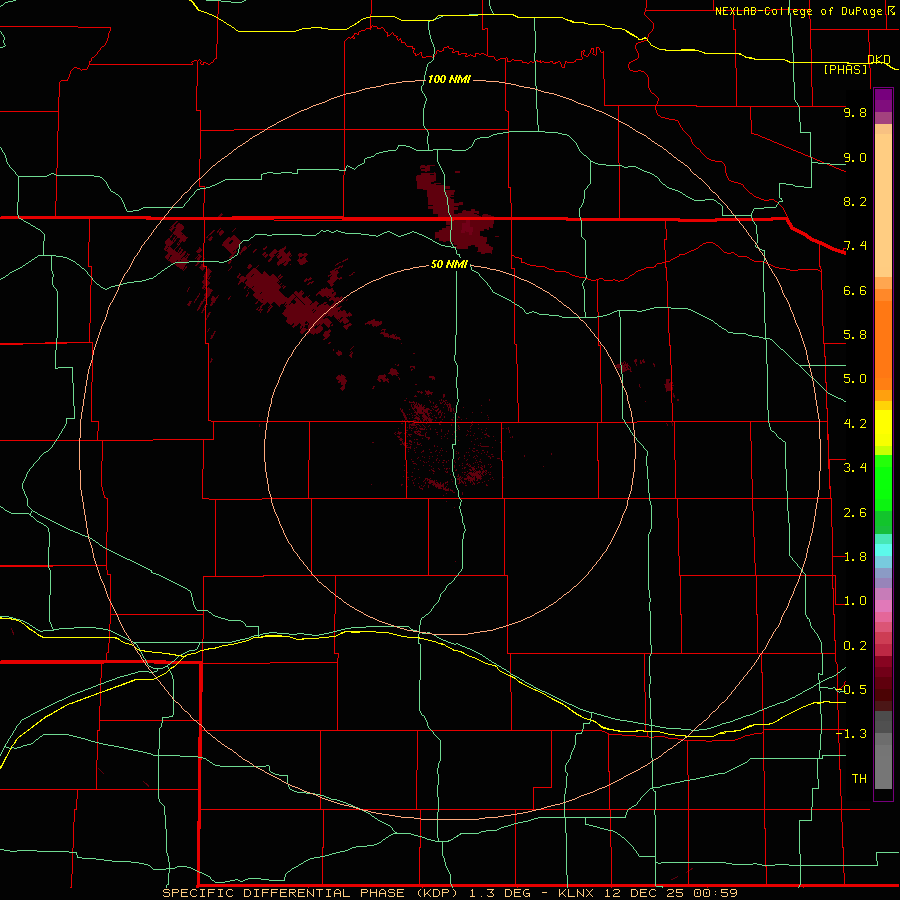The height and width of the screenshot is (900, 900).
Task: Click the 5.0 value on the color scale
Action: 855,379
